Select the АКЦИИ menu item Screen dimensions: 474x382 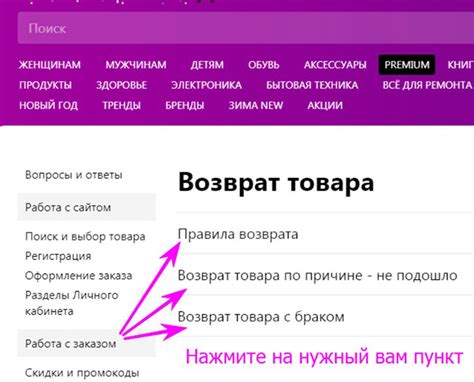(325, 105)
